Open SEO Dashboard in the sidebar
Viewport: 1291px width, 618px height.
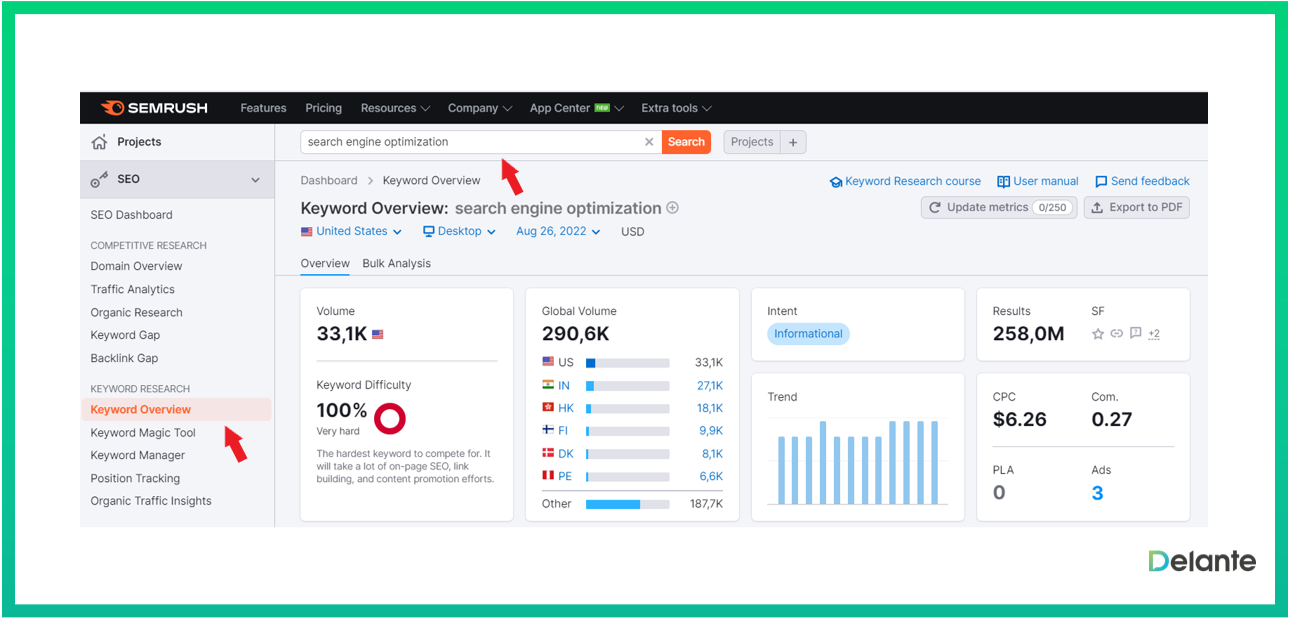131,215
